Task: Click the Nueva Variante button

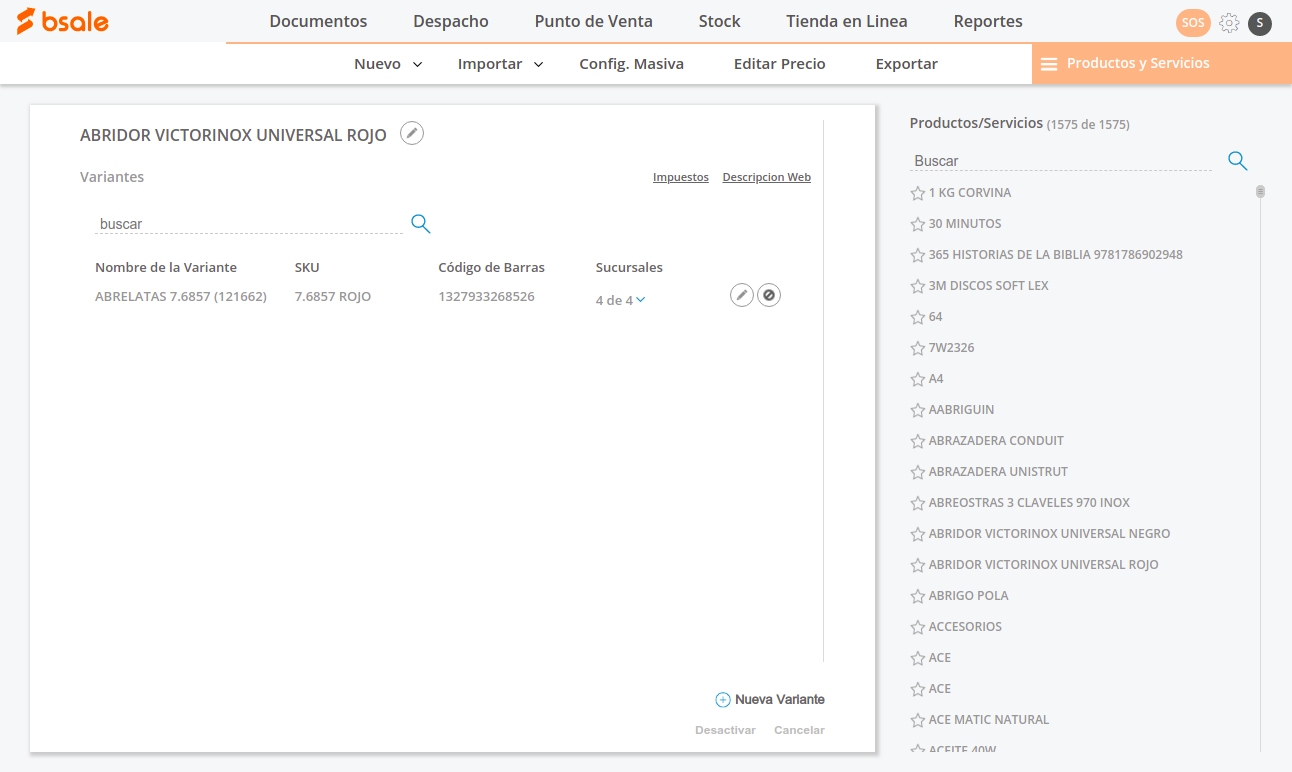Action: pyautogui.click(x=770, y=700)
